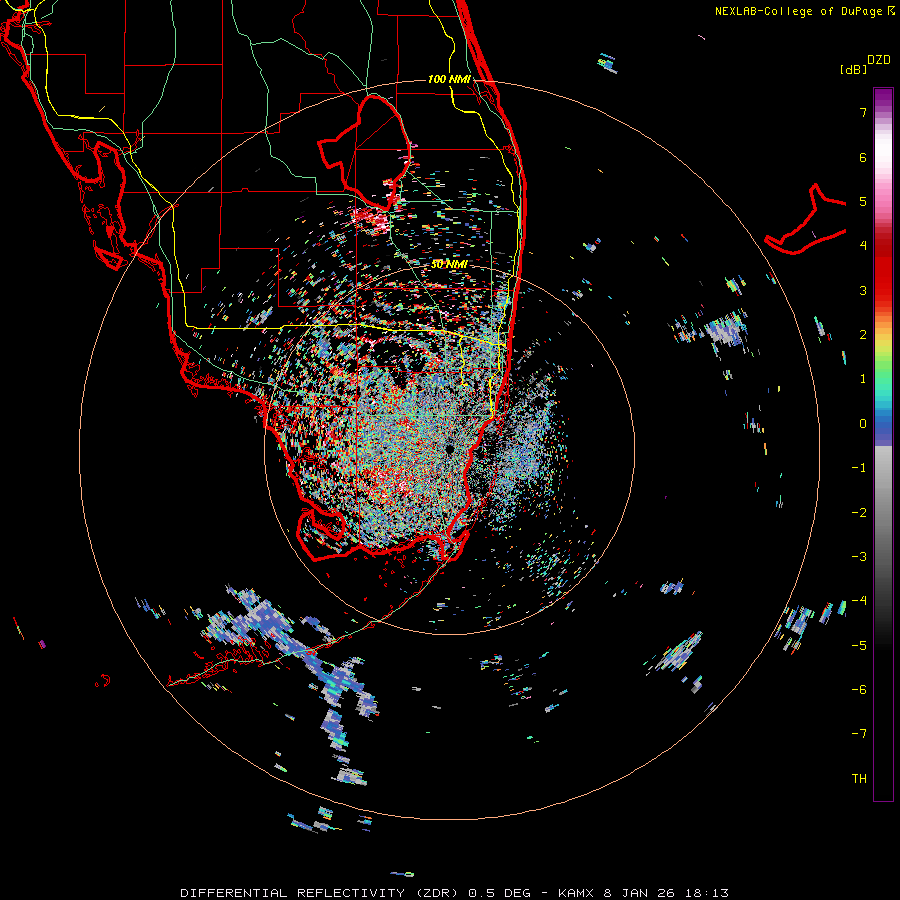Viewport: 900px width, 900px height.
Task: Click the blue 0 dB band in color bar
Action: click(x=883, y=428)
